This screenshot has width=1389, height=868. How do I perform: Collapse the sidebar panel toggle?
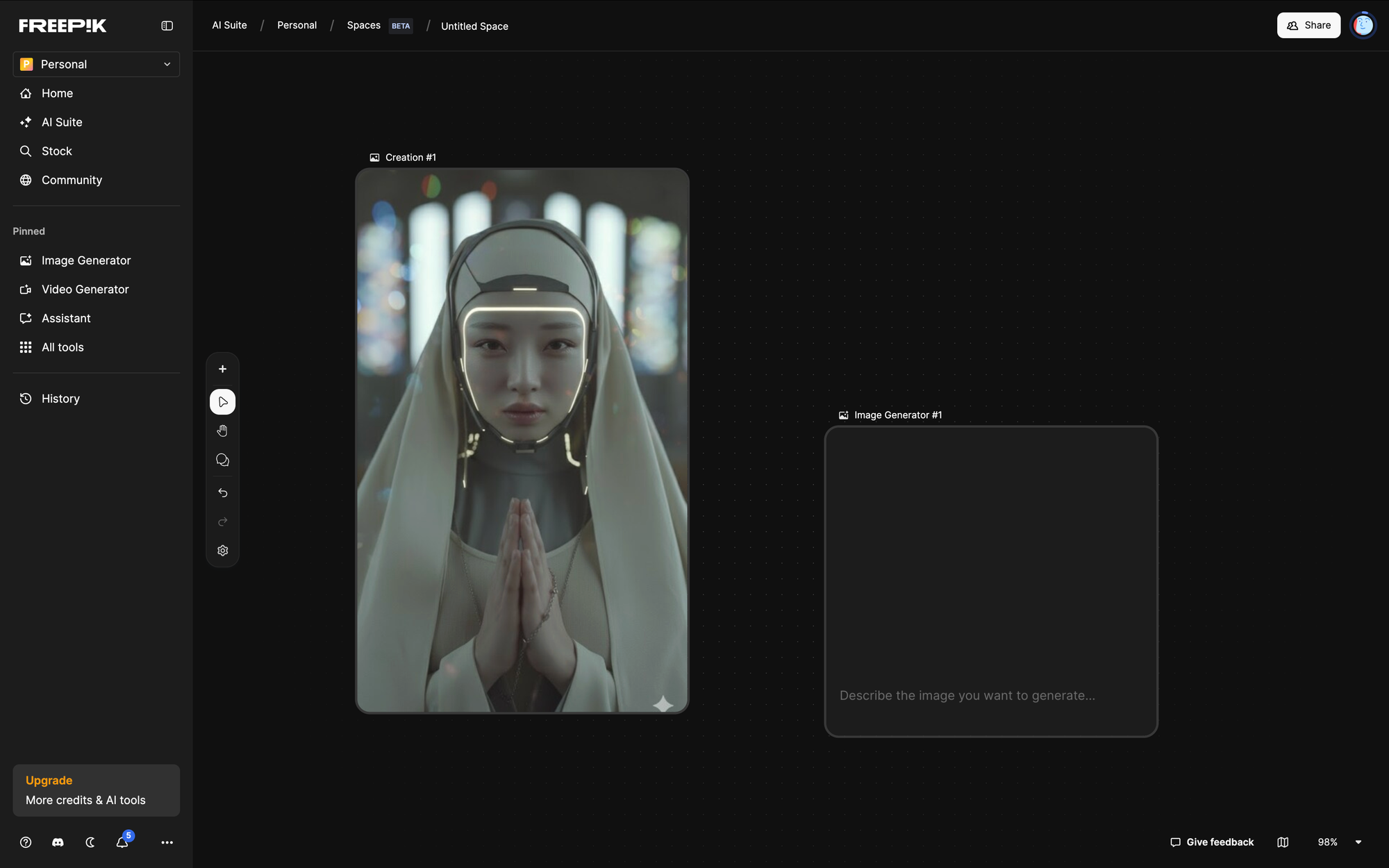167,26
